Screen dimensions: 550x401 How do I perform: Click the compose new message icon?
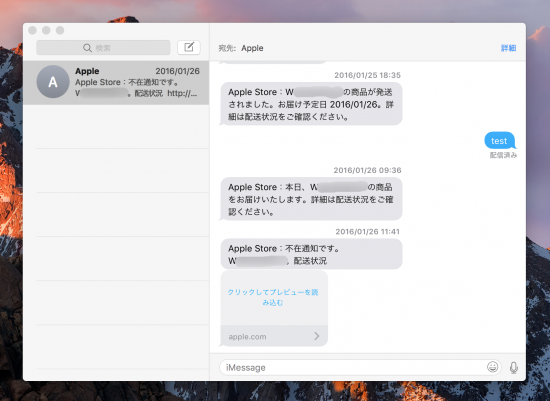click(x=189, y=47)
